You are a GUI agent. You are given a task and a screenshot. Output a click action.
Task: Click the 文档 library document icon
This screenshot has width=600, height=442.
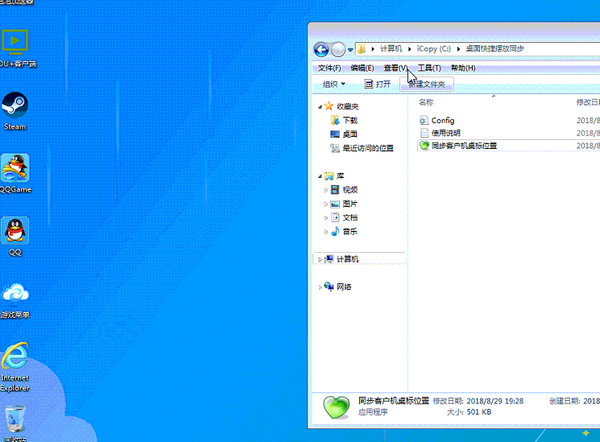pyautogui.click(x=335, y=217)
